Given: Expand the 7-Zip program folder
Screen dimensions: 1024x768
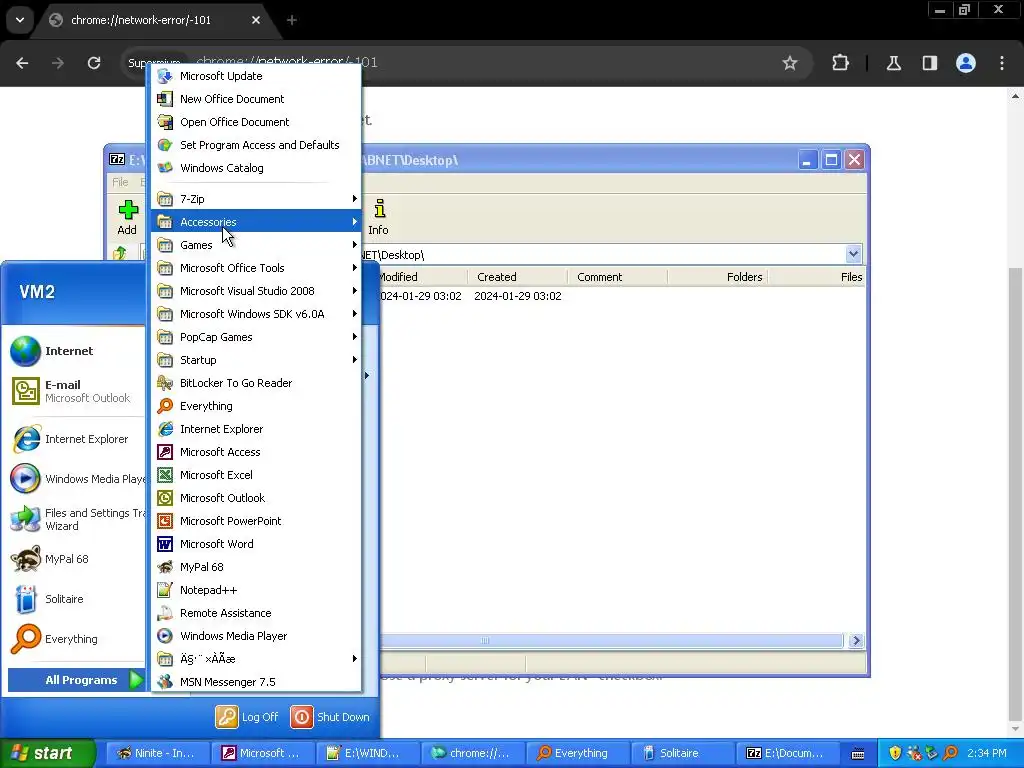Looking at the screenshot, I should (256, 199).
